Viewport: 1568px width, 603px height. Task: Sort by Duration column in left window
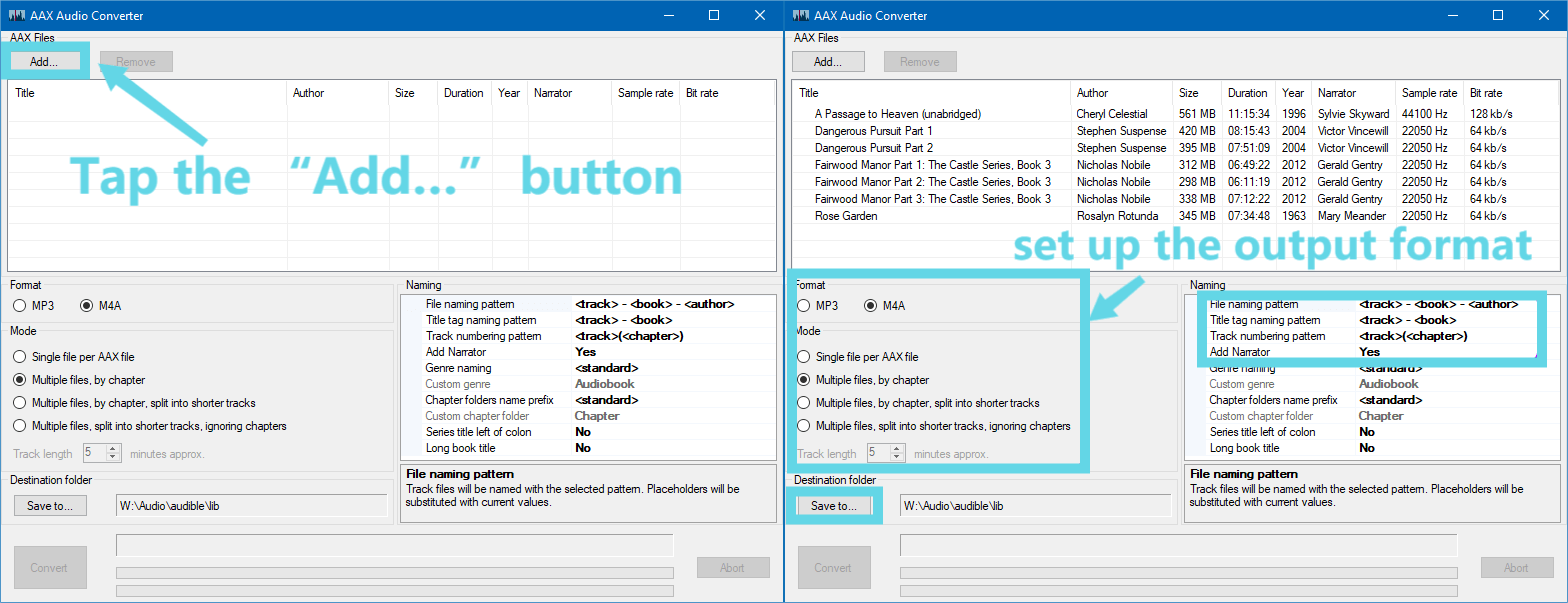pos(465,93)
